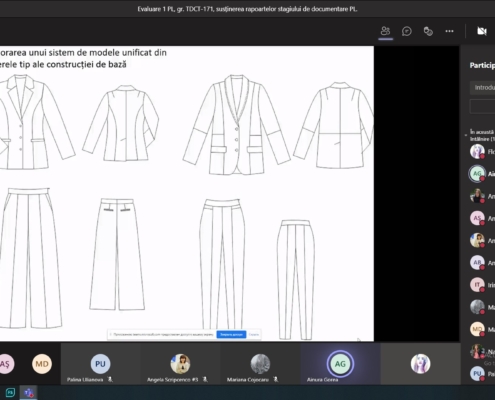495x400 pixels.
Task: Click the hide link in sharing bar
Action: (254, 334)
